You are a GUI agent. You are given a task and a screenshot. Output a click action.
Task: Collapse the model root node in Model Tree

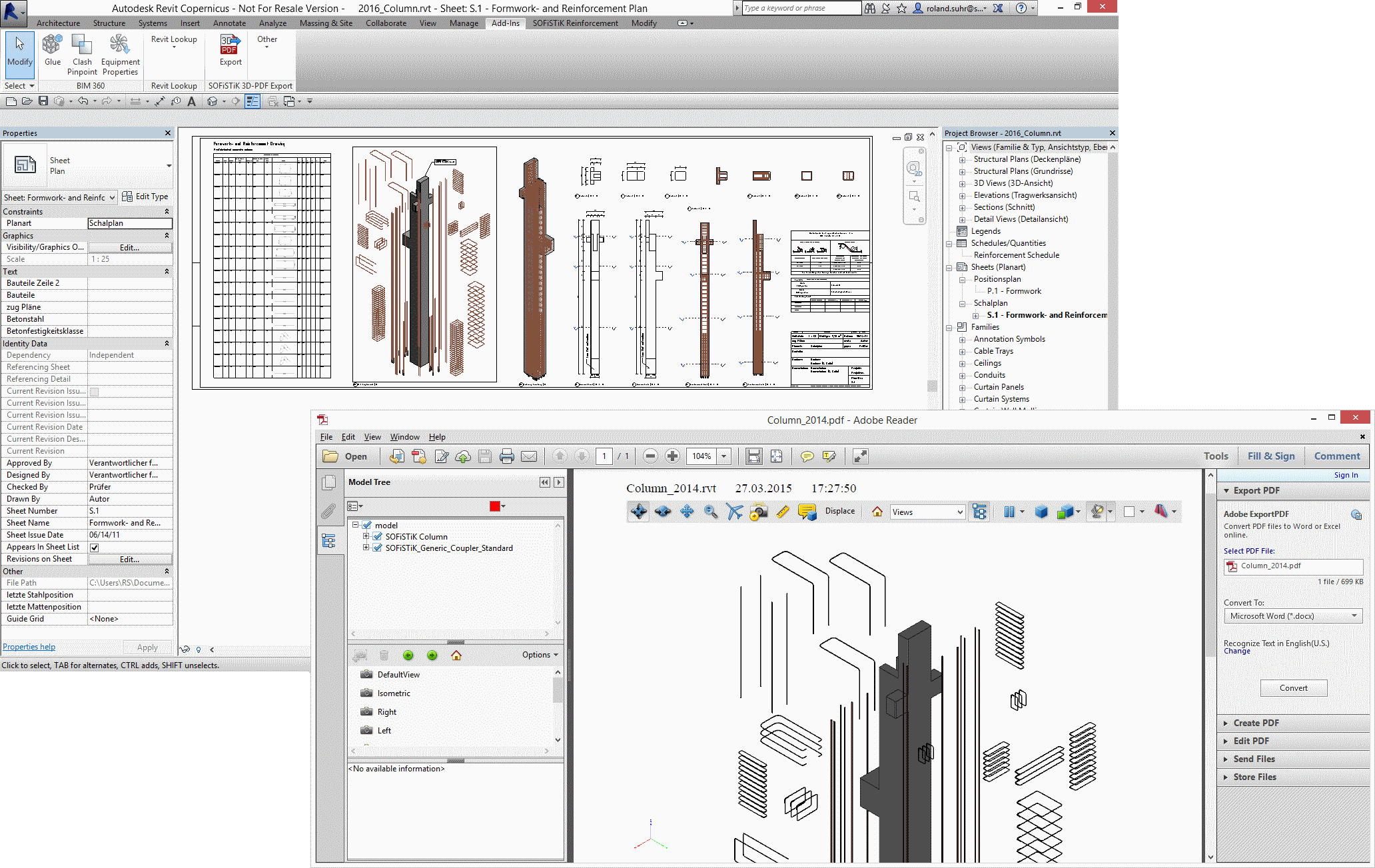point(356,525)
